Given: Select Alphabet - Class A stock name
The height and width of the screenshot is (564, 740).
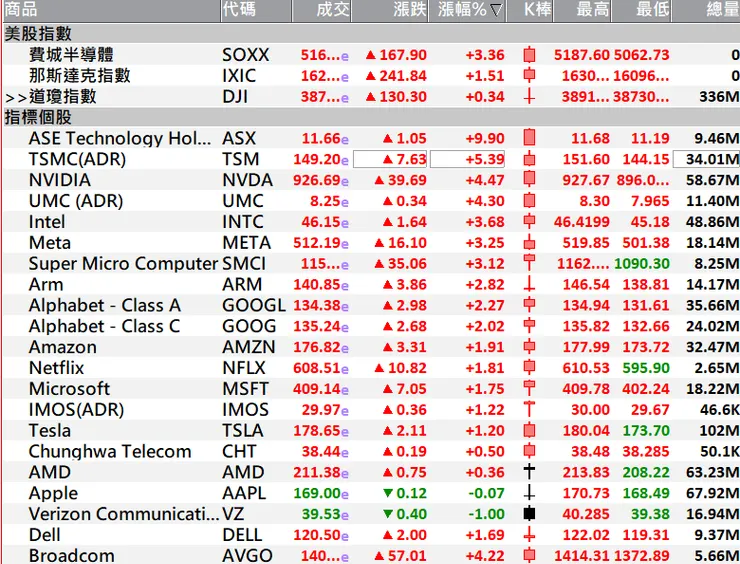Looking at the screenshot, I should point(105,305).
